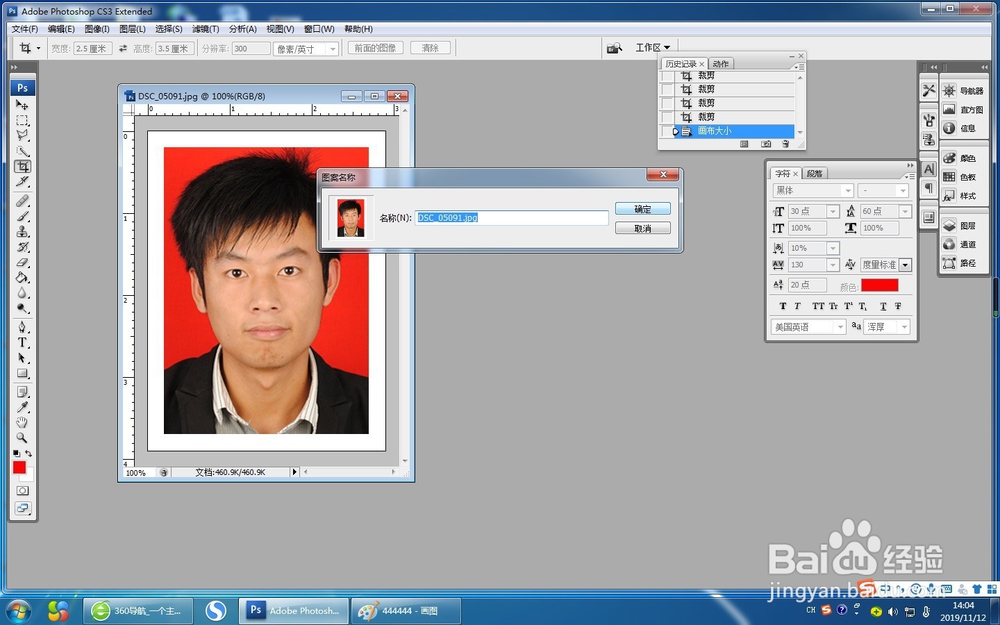
Task: Select the Polygonal Lasso tool
Action: tap(22, 135)
